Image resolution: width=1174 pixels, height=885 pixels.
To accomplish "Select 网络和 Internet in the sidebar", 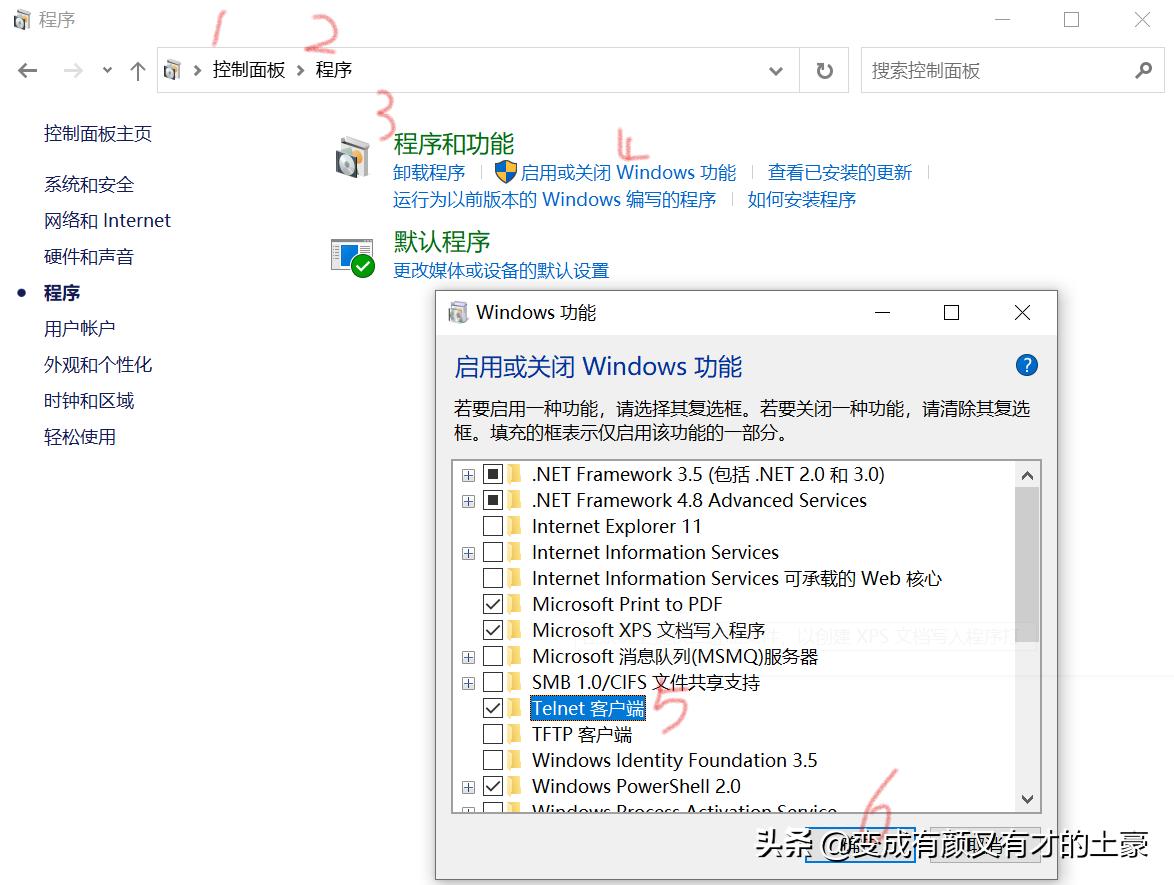I will (107, 220).
